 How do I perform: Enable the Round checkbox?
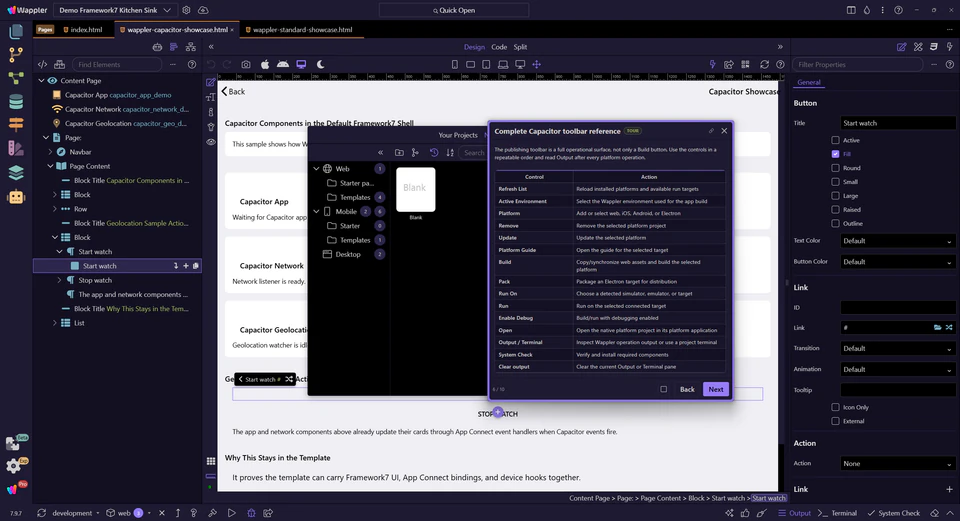click(x=835, y=168)
